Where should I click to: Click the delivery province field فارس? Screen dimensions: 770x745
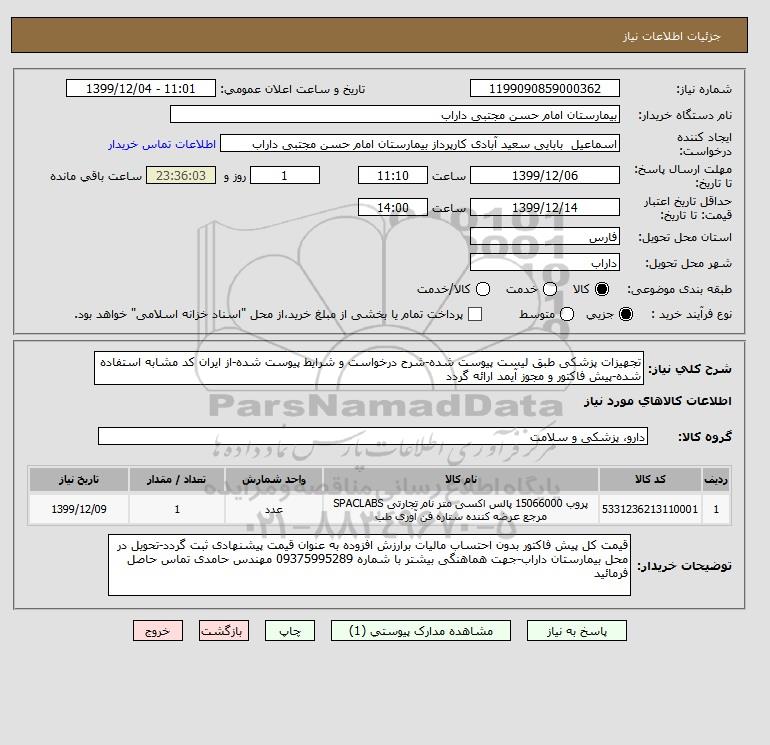545,237
